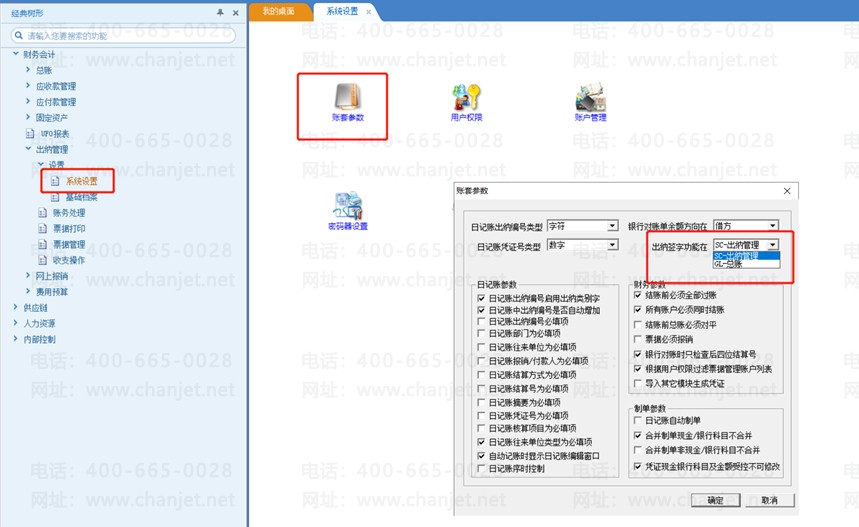The height and width of the screenshot is (527, 859).
Task: Open UFO报表 in the tree
Action: coord(55,134)
